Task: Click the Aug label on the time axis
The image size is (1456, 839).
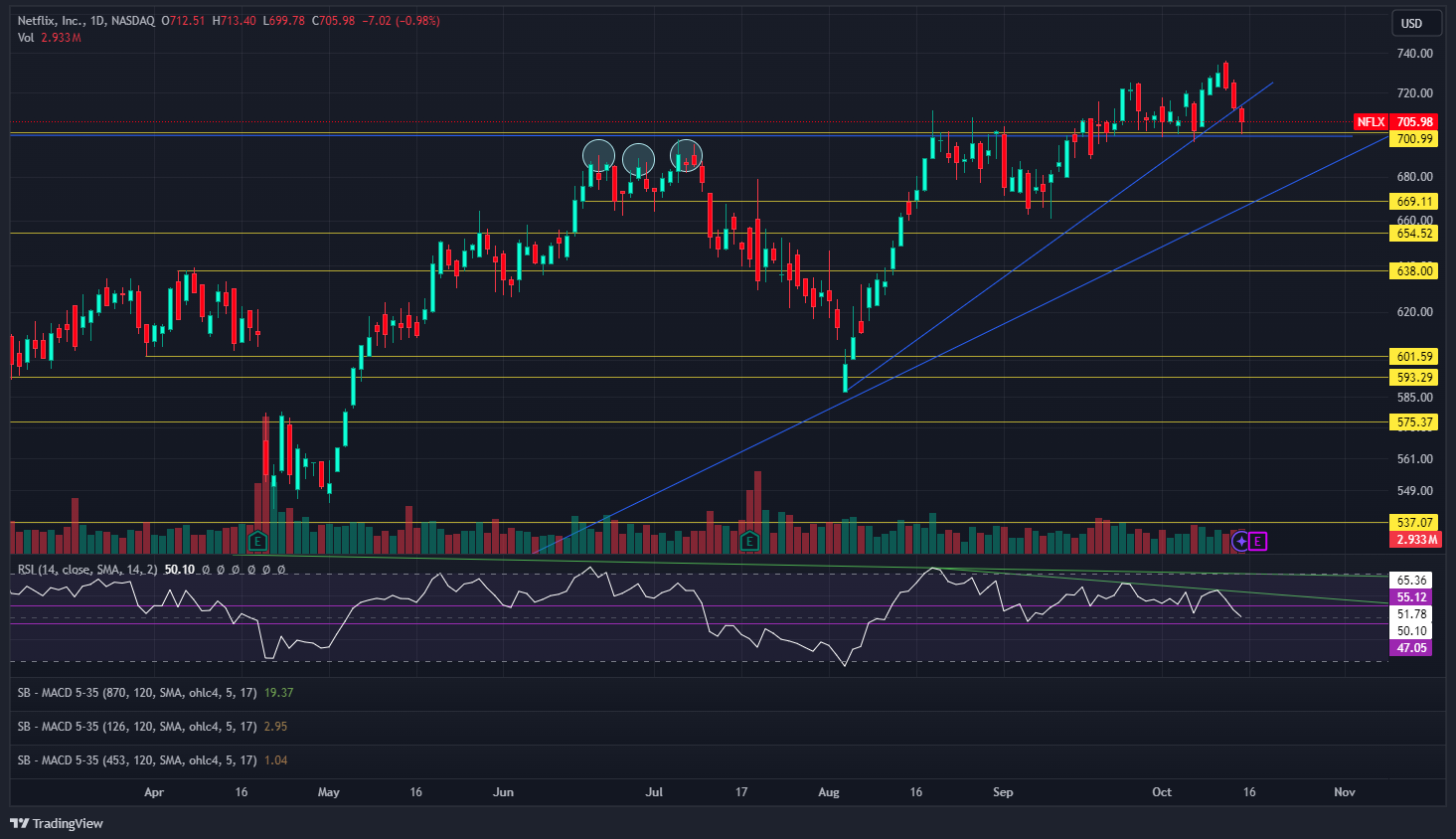Action: [x=828, y=792]
